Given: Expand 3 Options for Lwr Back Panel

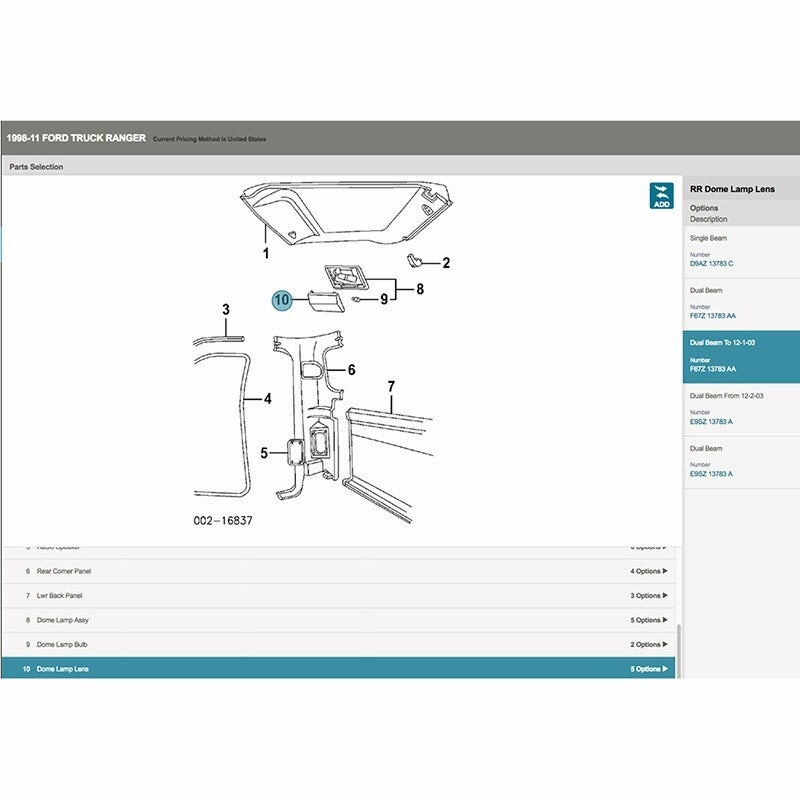Looking at the screenshot, I should pos(648,595).
